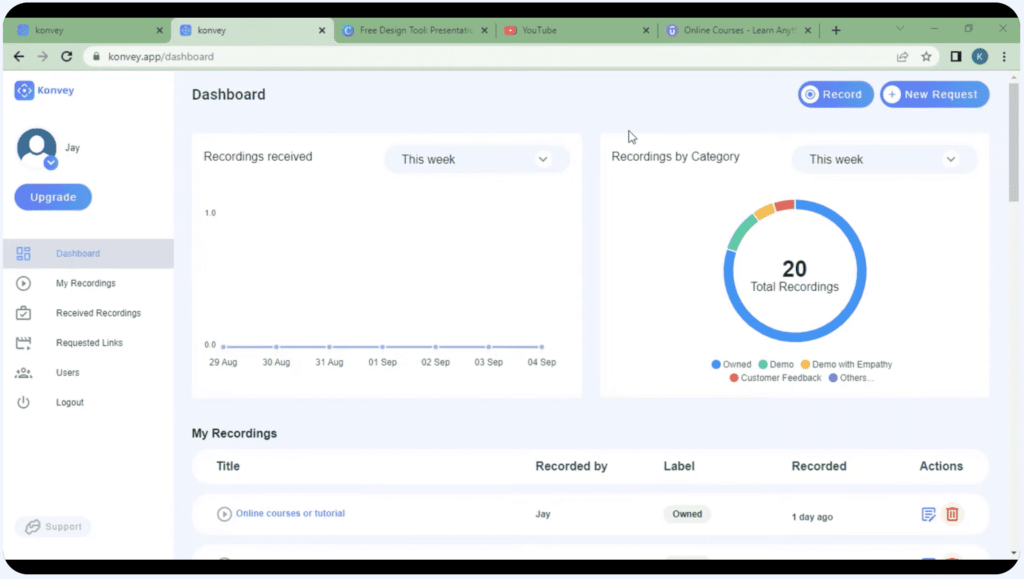Click the Jay profile avatar
Image resolution: width=1024 pixels, height=579 pixels.
point(37,148)
